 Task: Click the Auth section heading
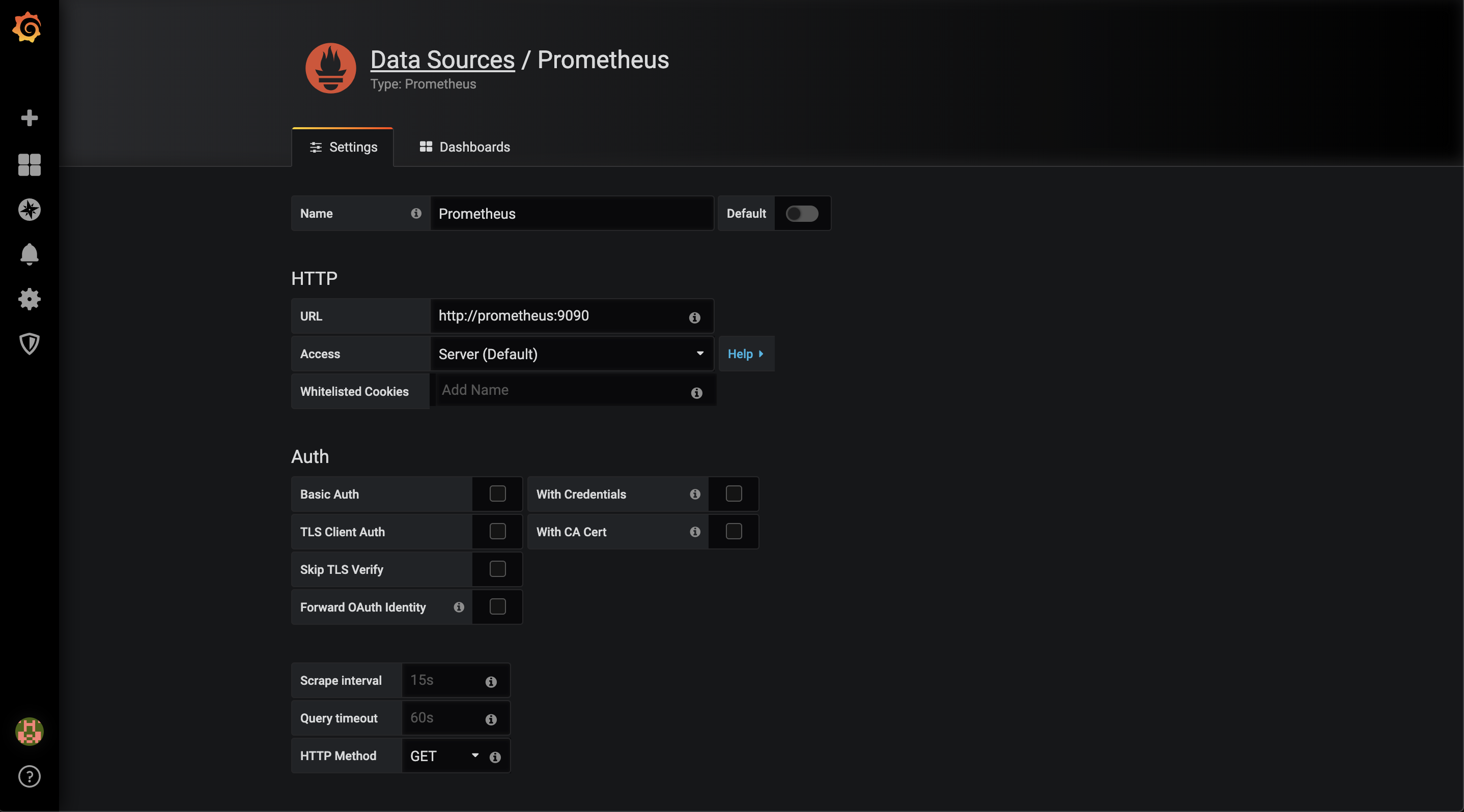(x=309, y=456)
